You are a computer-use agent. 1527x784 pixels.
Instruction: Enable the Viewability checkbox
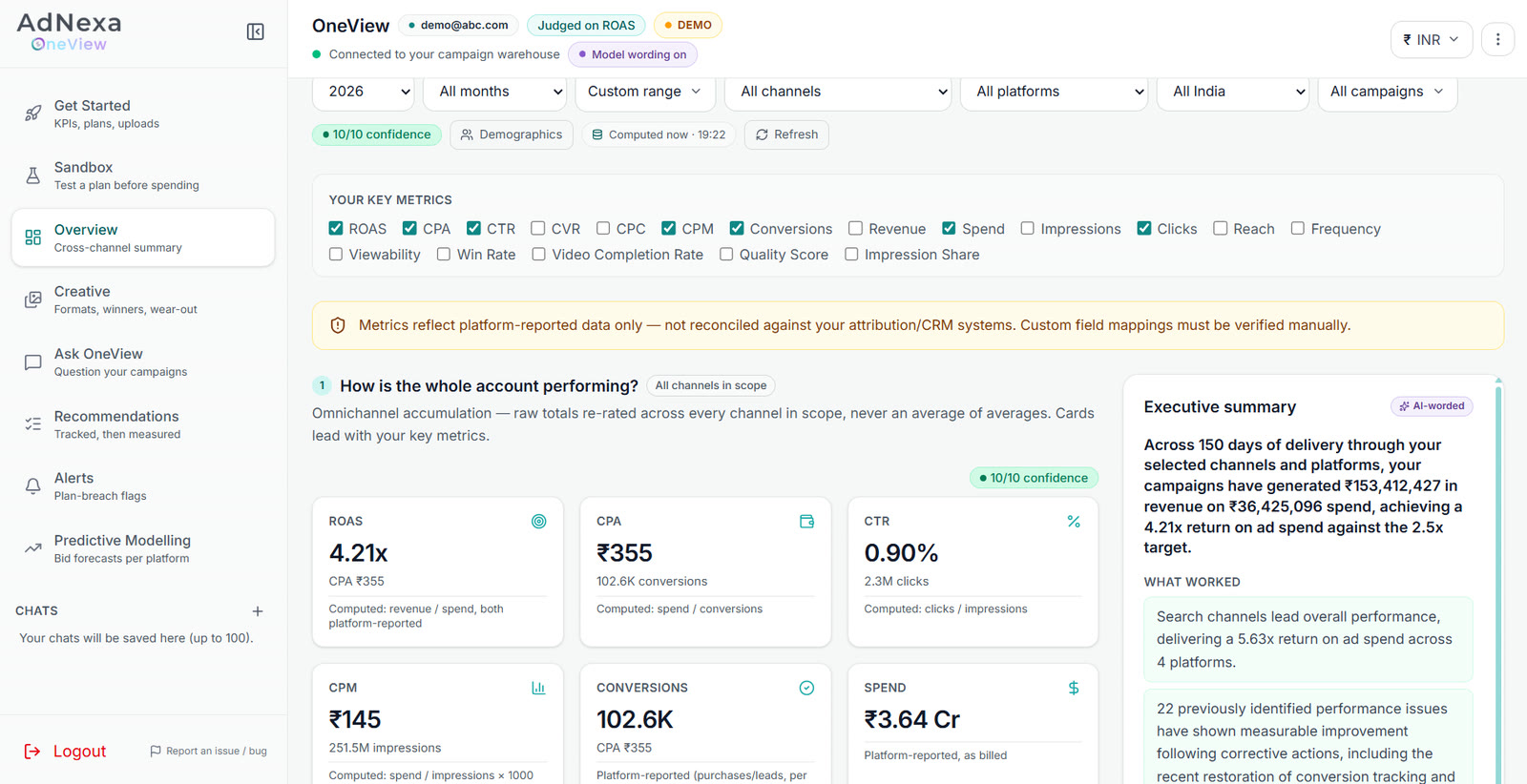click(x=336, y=254)
